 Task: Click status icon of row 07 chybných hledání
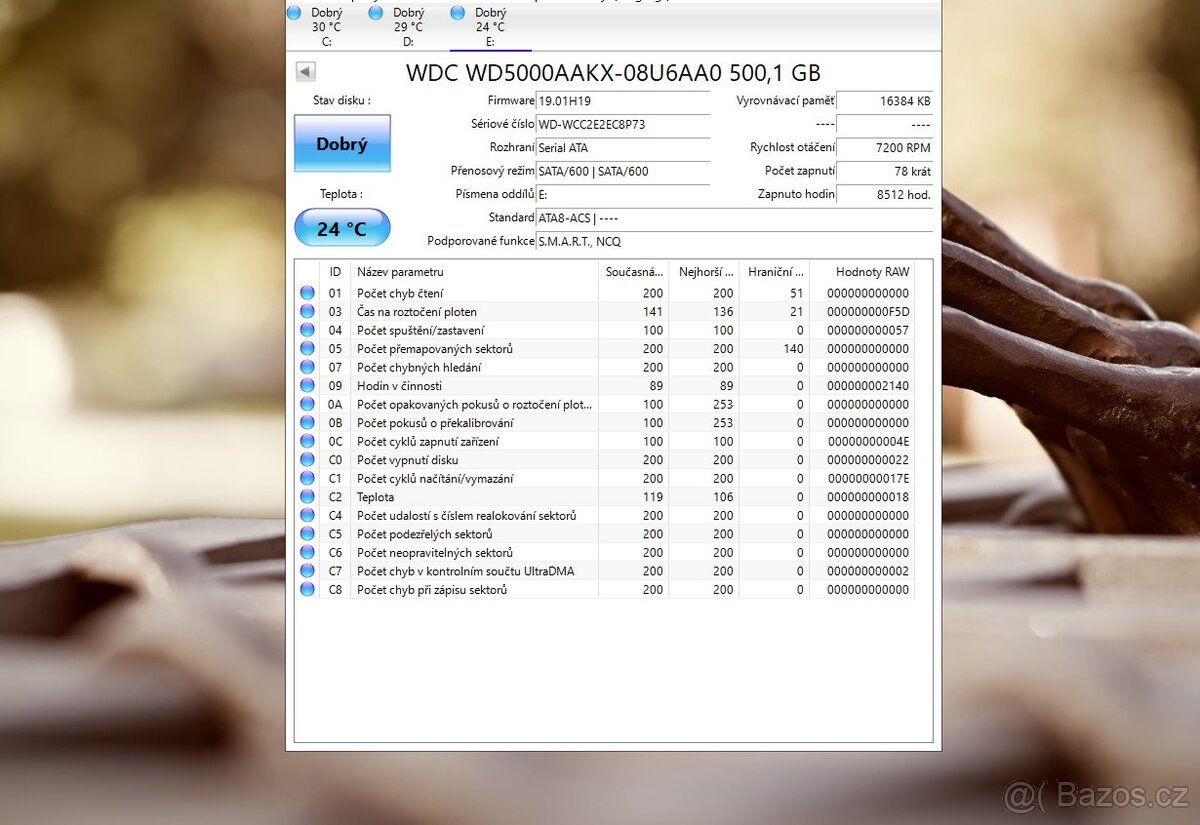click(x=307, y=367)
